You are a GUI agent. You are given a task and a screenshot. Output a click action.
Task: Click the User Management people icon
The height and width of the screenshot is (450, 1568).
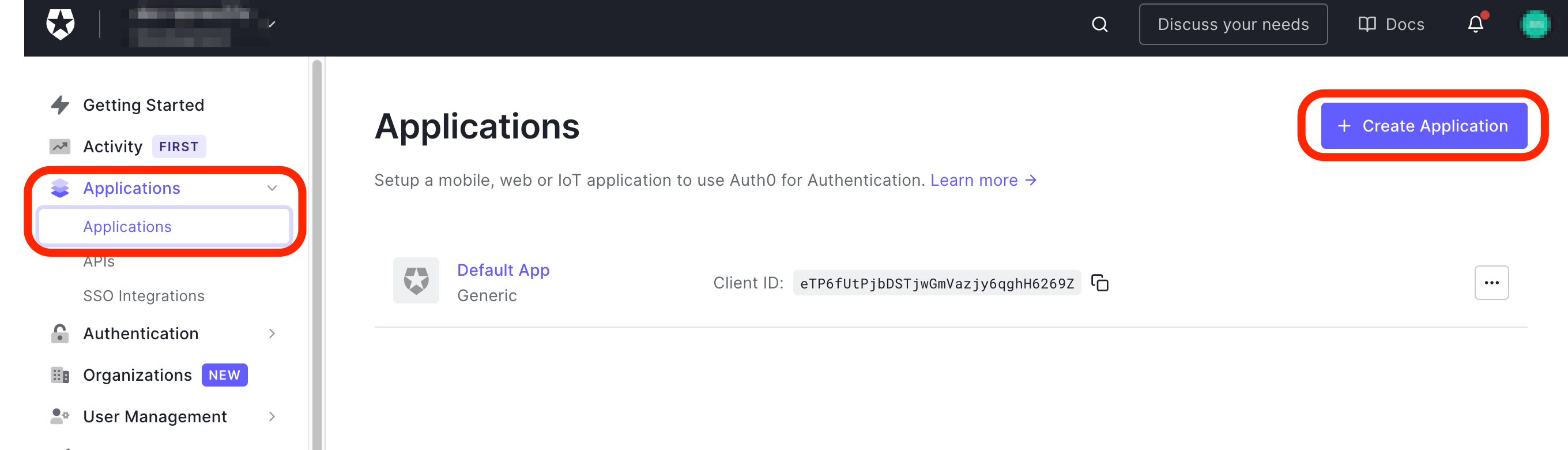click(59, 417)
